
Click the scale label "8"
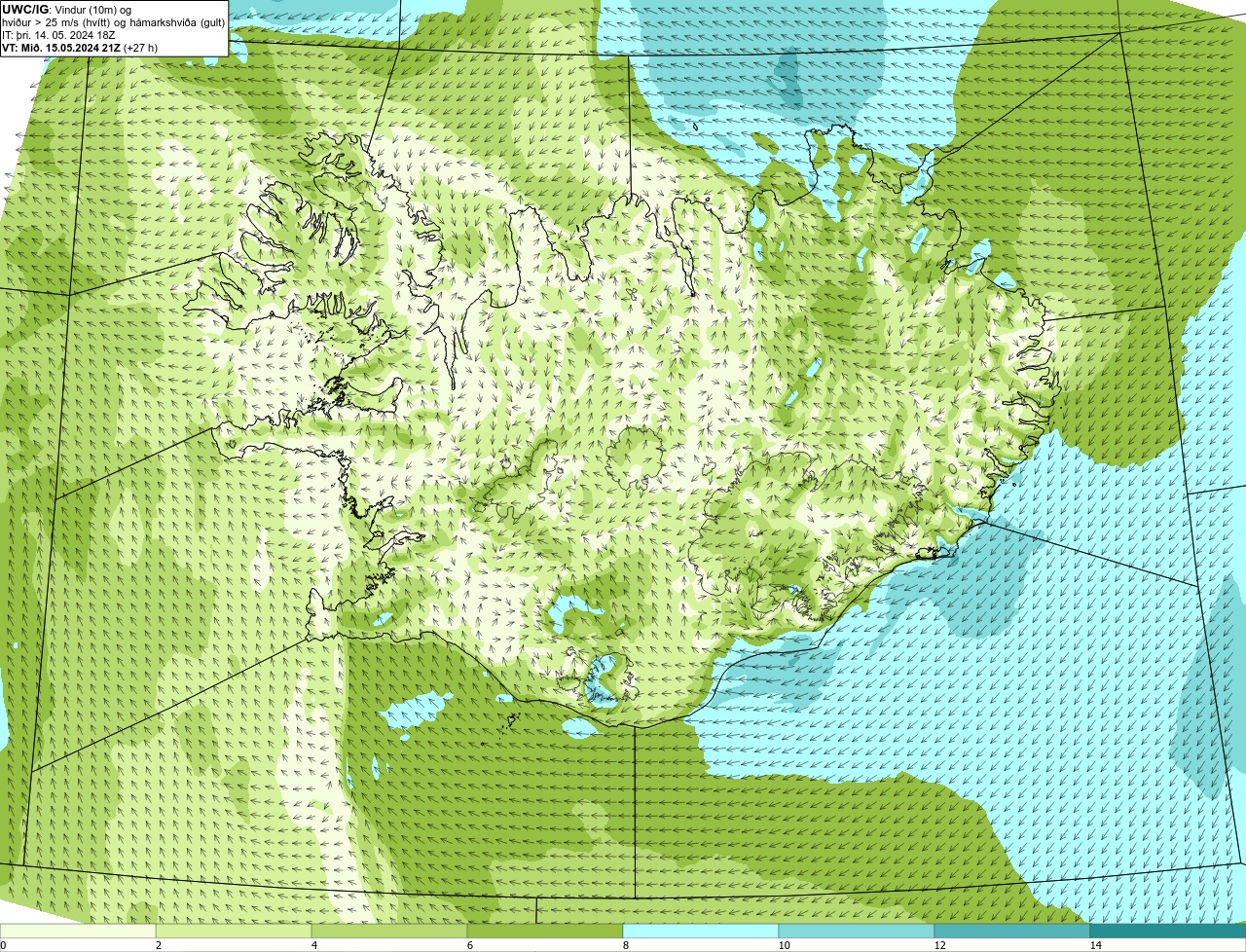point(625,945)
